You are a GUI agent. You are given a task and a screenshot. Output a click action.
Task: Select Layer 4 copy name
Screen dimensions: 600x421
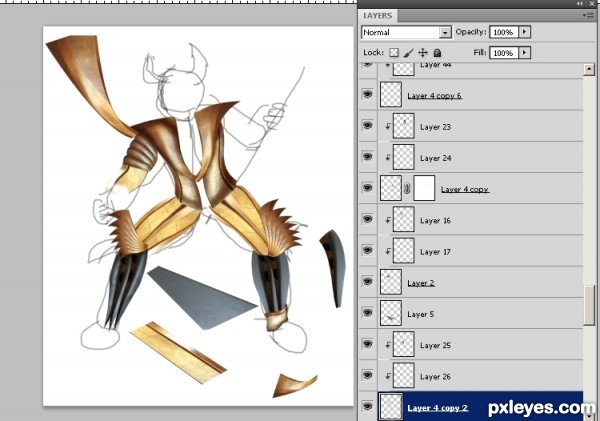click(x=465, y=189)
